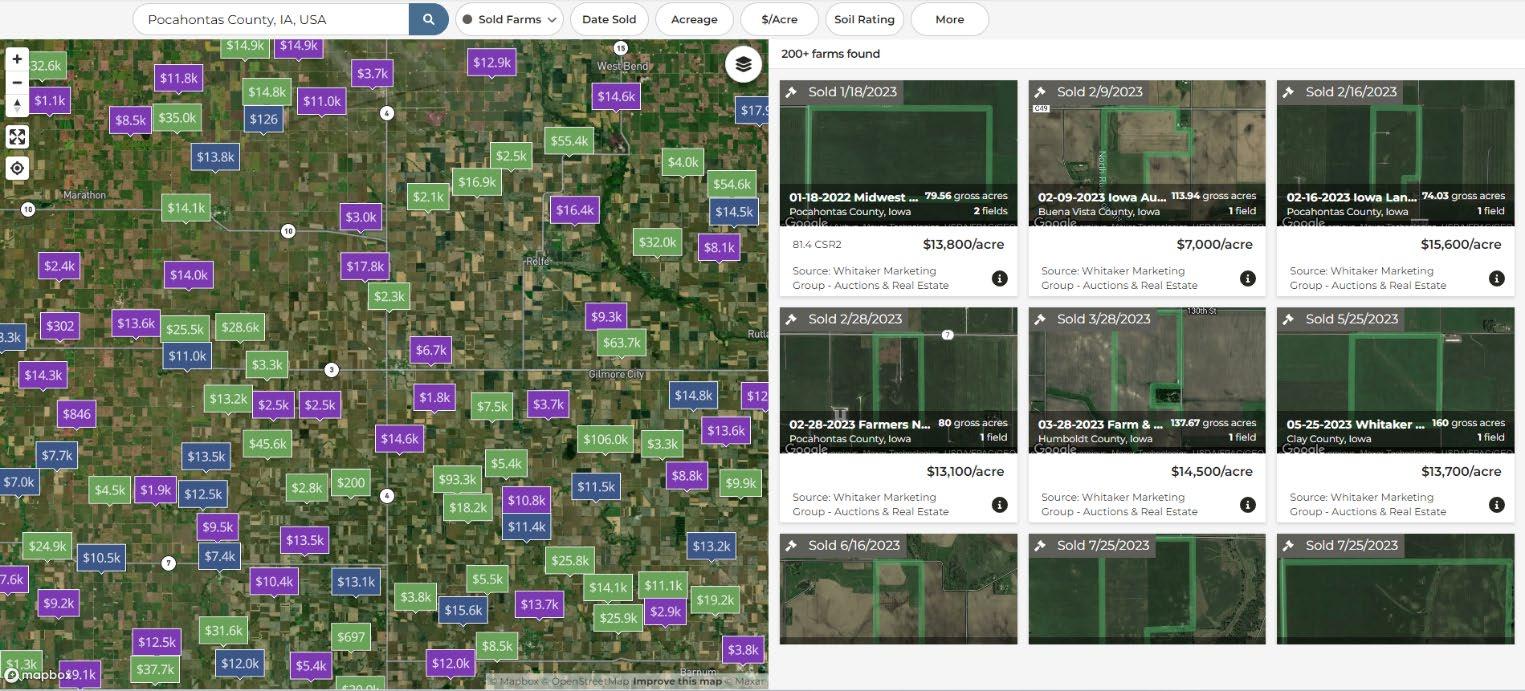The height and width of the screenshot is (691, 1525).
Task: Click gavel icon on Sold 1/18/2023 card
Action: (791, 92)
